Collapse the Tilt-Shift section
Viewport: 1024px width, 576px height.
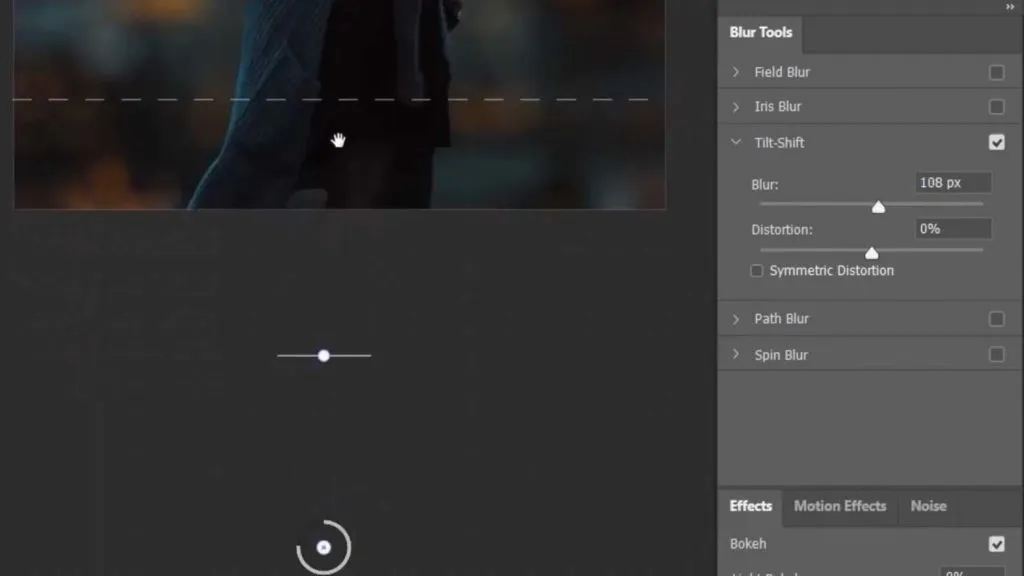(737, 143)
